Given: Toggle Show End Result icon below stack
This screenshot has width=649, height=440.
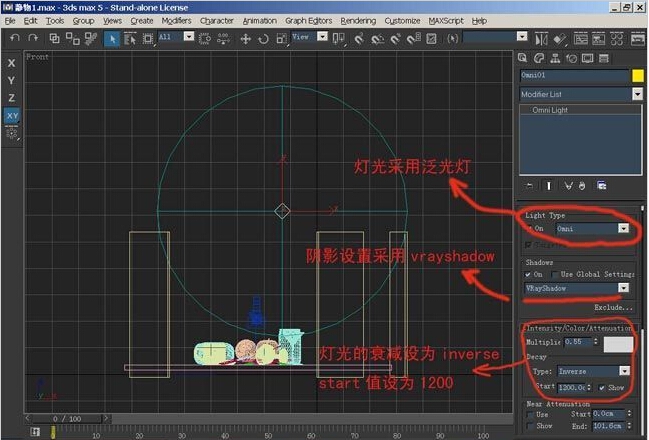Looking at the screenshot, I should tap(549, 186).
